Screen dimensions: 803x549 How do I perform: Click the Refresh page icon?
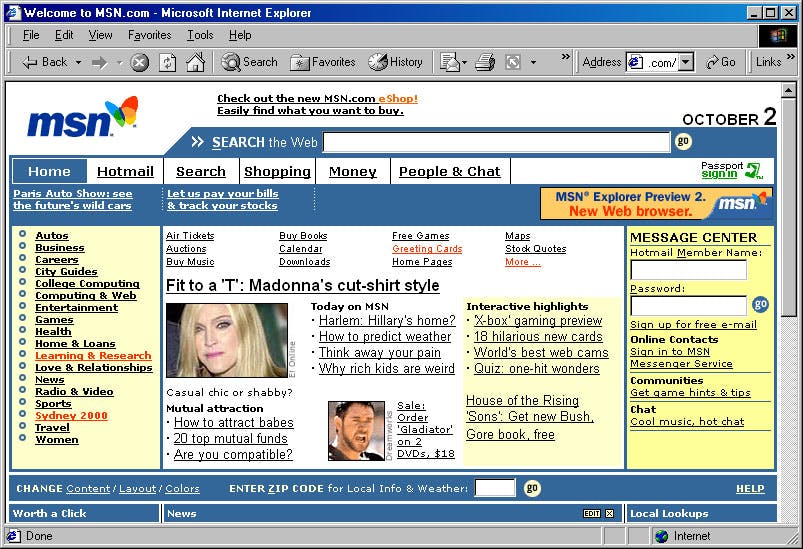click(167, 62)
